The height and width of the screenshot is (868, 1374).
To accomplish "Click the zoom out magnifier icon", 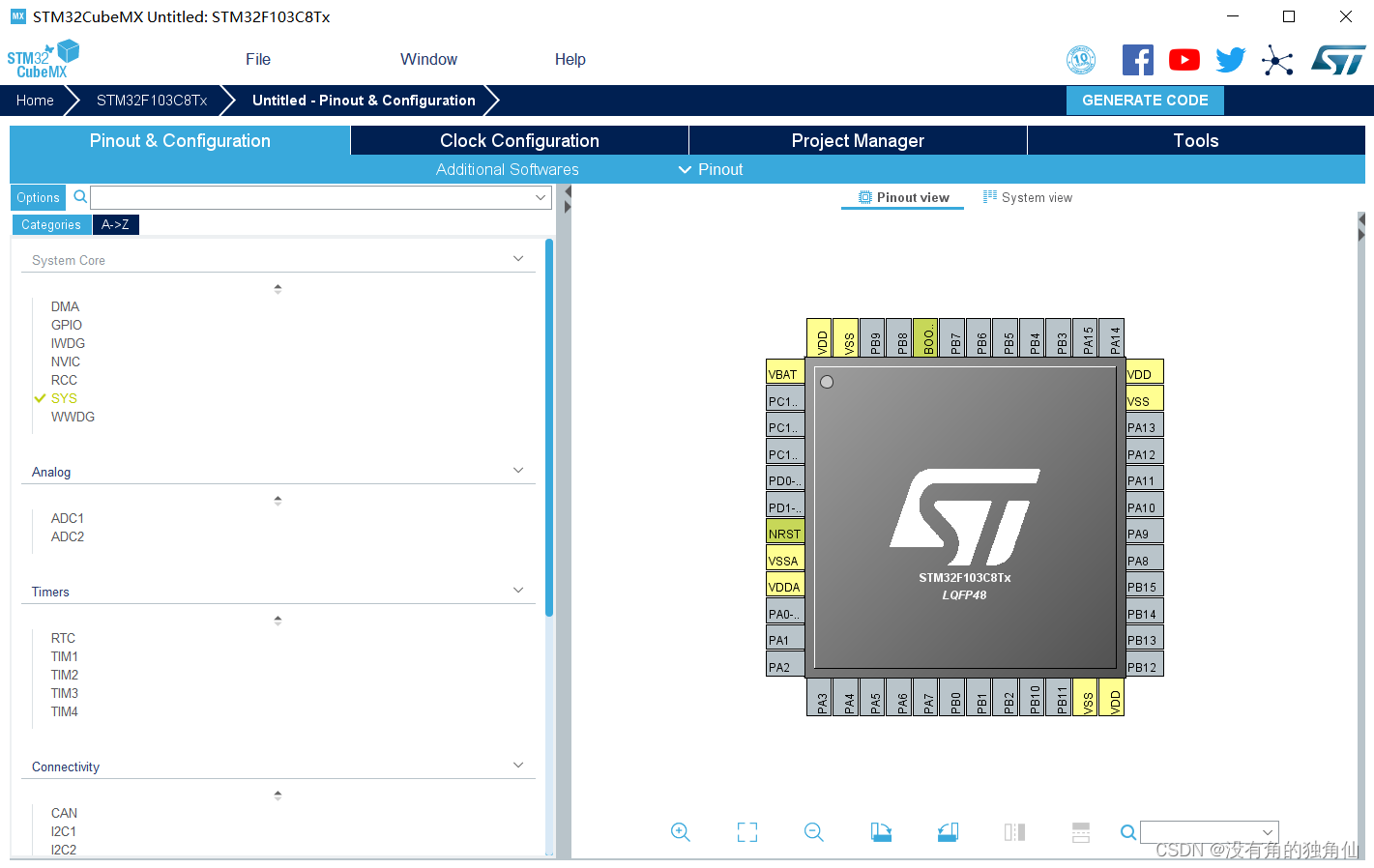I will point(814,832).
